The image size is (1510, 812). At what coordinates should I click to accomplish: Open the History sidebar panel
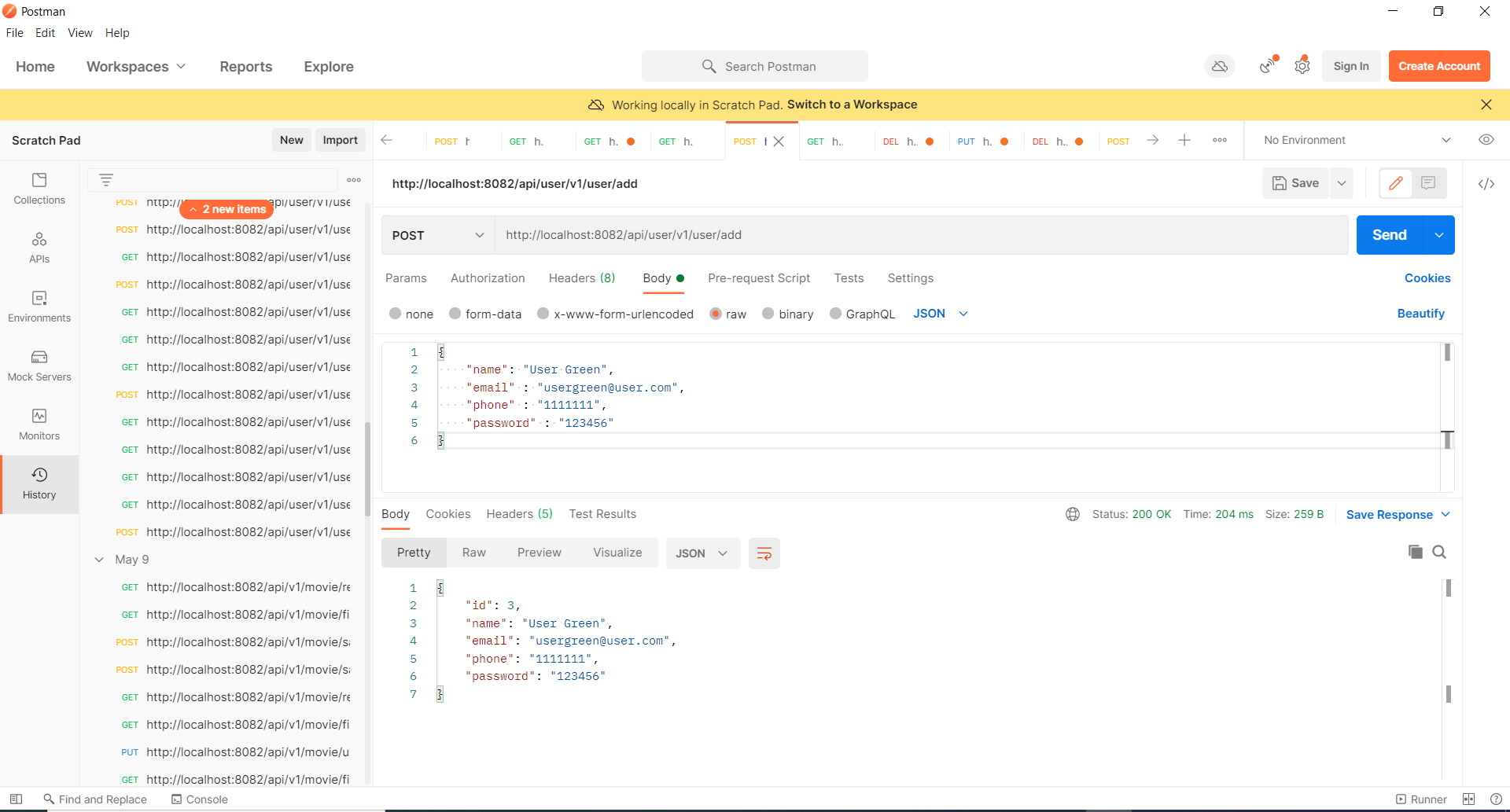pos(39,484)
